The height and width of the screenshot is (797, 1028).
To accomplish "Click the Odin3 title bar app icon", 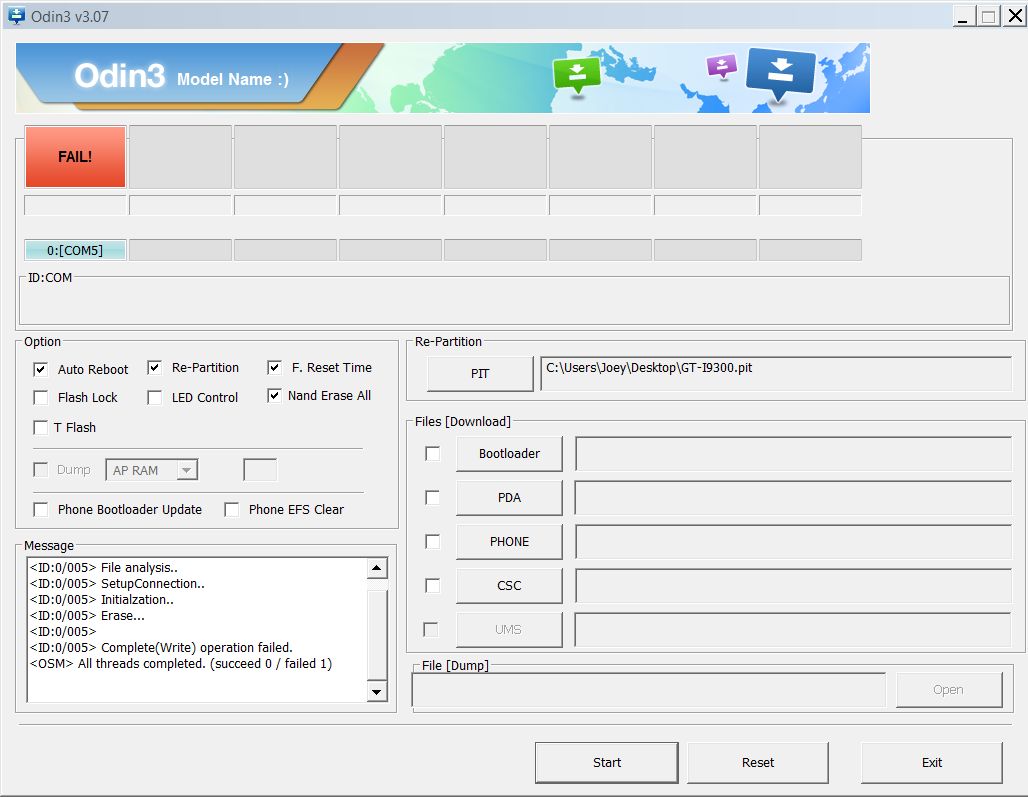I will 15,15.
